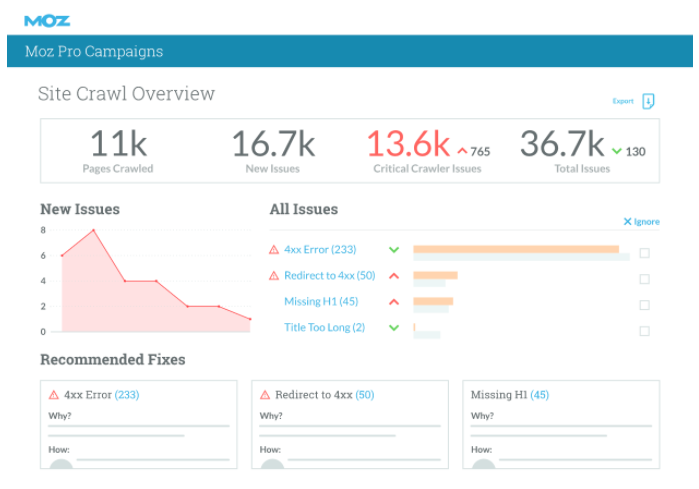Click warning icon on 4xx Error fix card
Screen dimensions: 699x489
click(x=54, y=395)
